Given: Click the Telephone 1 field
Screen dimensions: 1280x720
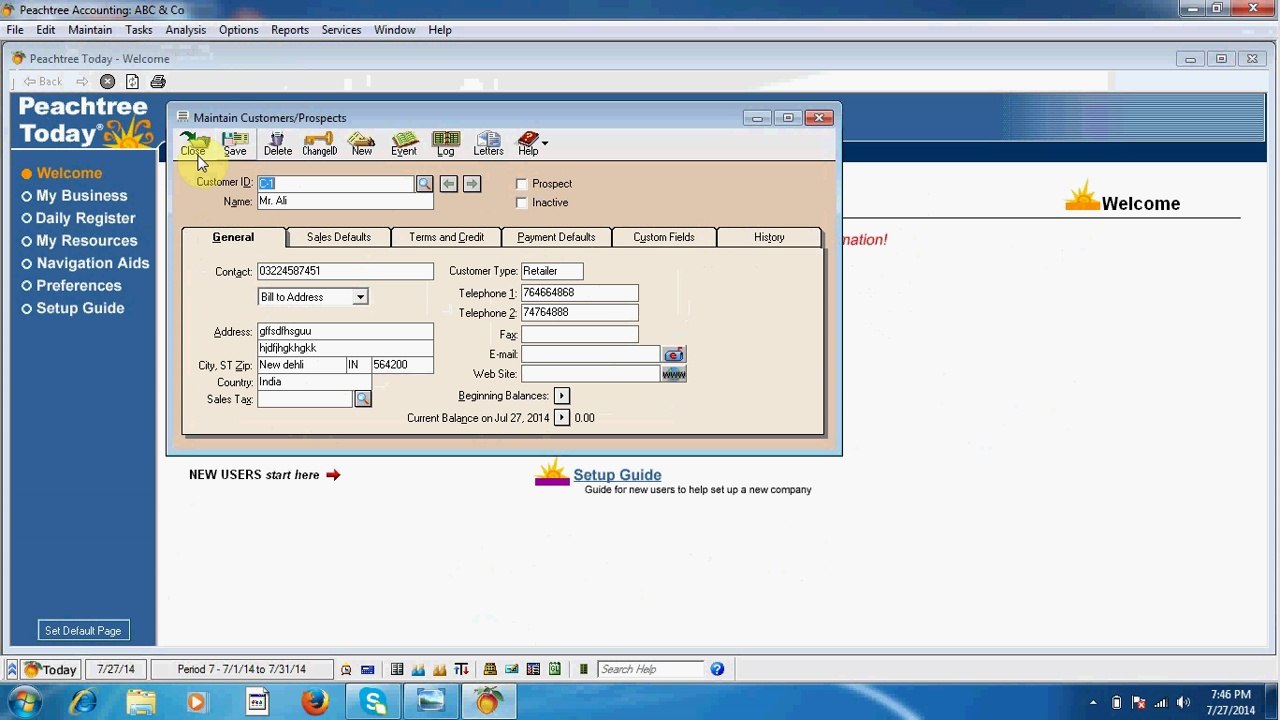Looking at the screenshot, I should pos(579,293).
